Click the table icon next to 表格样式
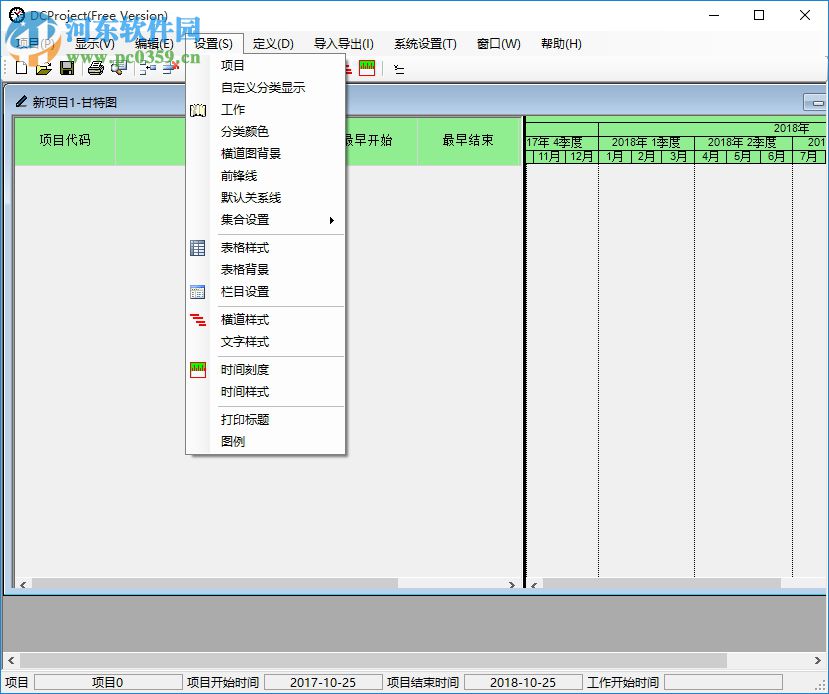 pos(197,247)
